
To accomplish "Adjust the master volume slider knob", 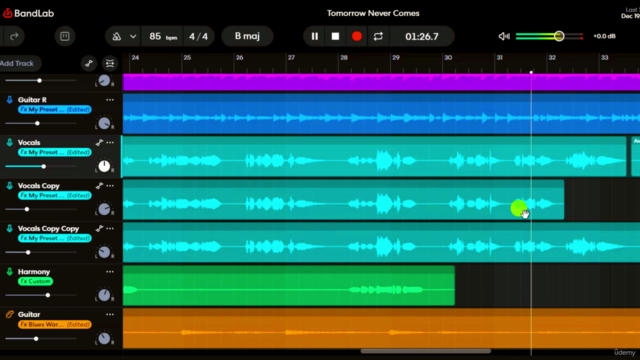I will (x=559, y=36).
